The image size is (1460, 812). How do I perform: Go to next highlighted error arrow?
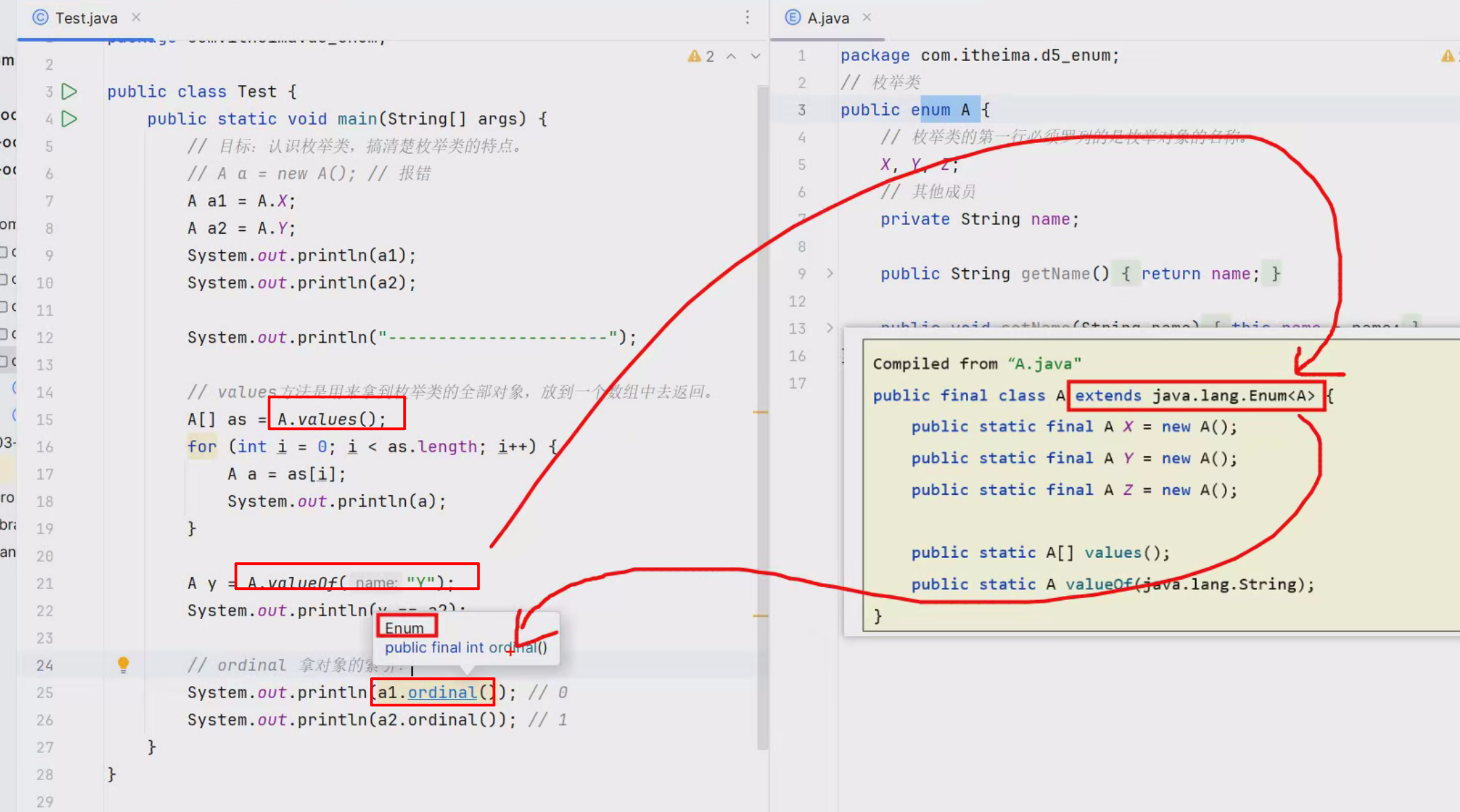[755, 56]
